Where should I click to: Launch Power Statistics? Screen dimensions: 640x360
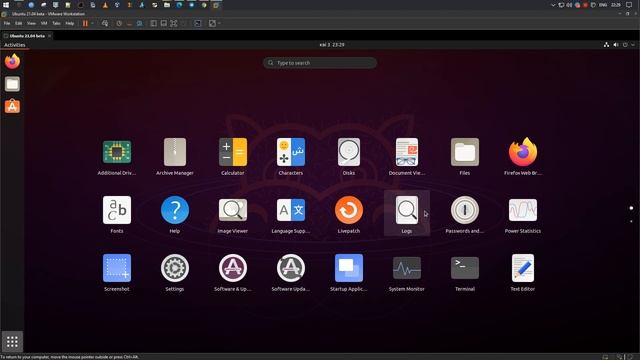tap(522, 215)
